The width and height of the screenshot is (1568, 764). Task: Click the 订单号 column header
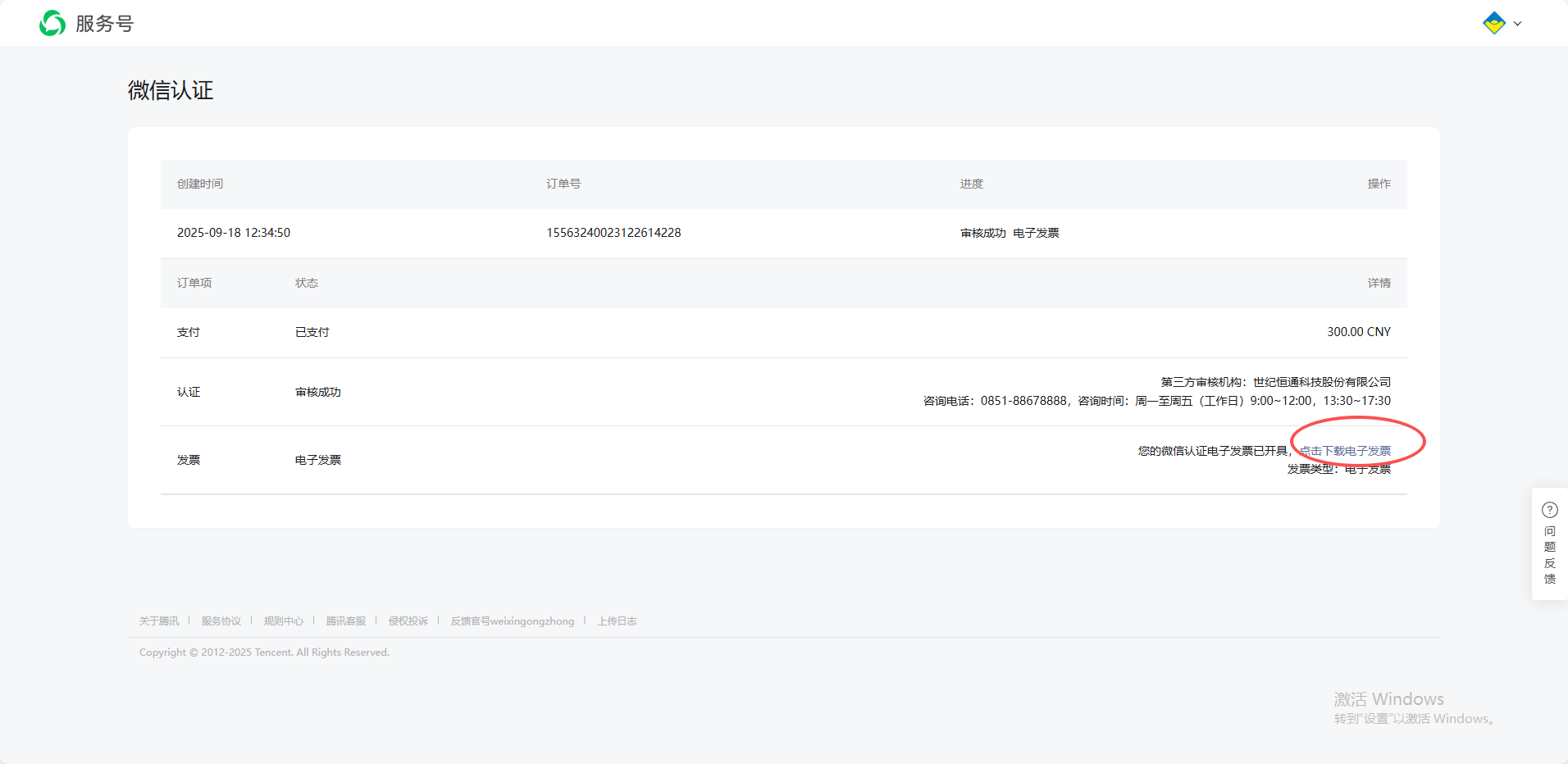point(563,184)
